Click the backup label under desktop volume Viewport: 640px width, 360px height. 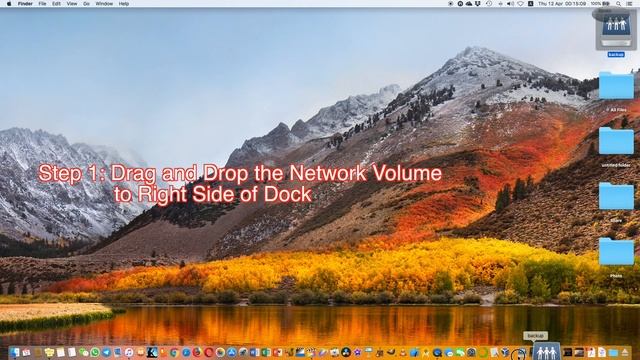pos(616,54)
